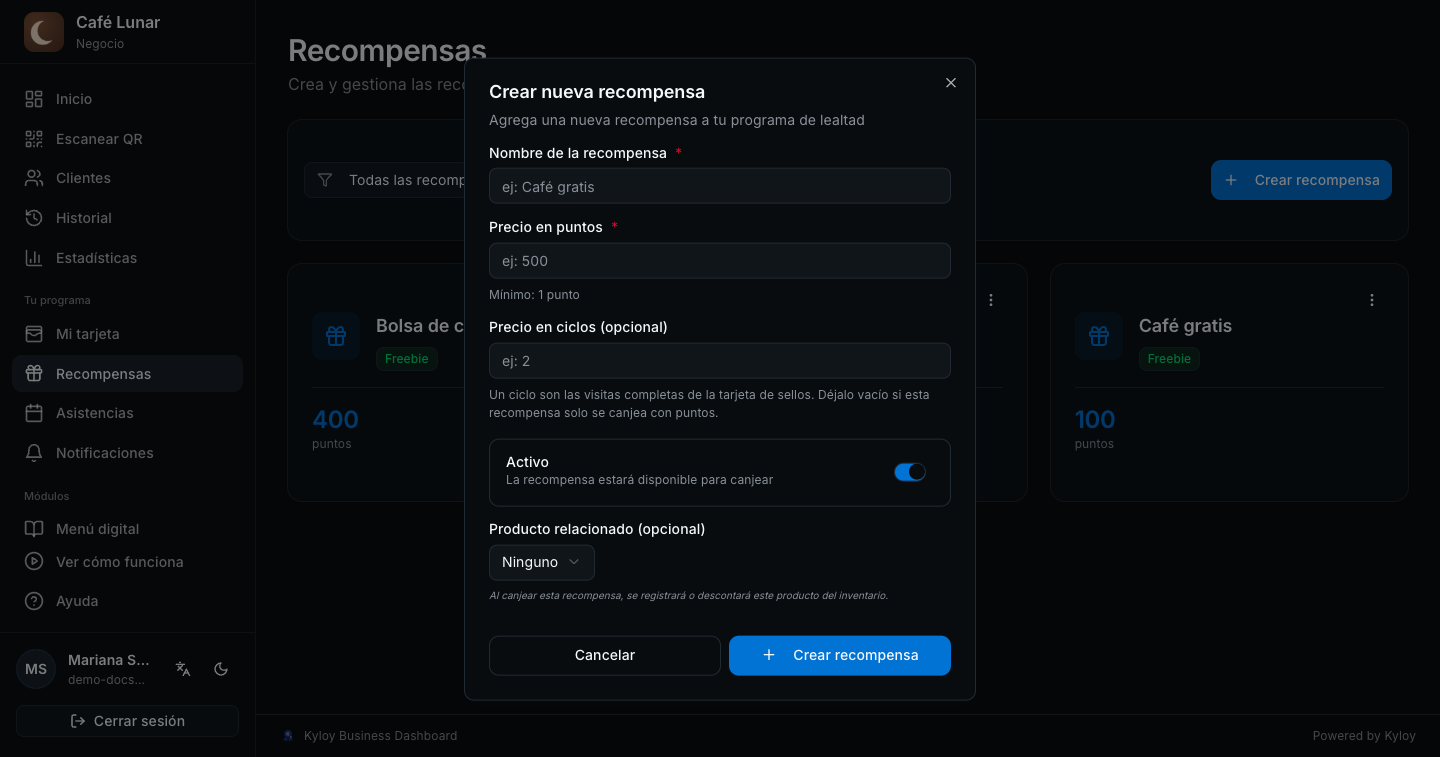Viewport: 1440px width, 757px height.
Task: Open options menu on the middle reward card
Action: click(991, 300)
